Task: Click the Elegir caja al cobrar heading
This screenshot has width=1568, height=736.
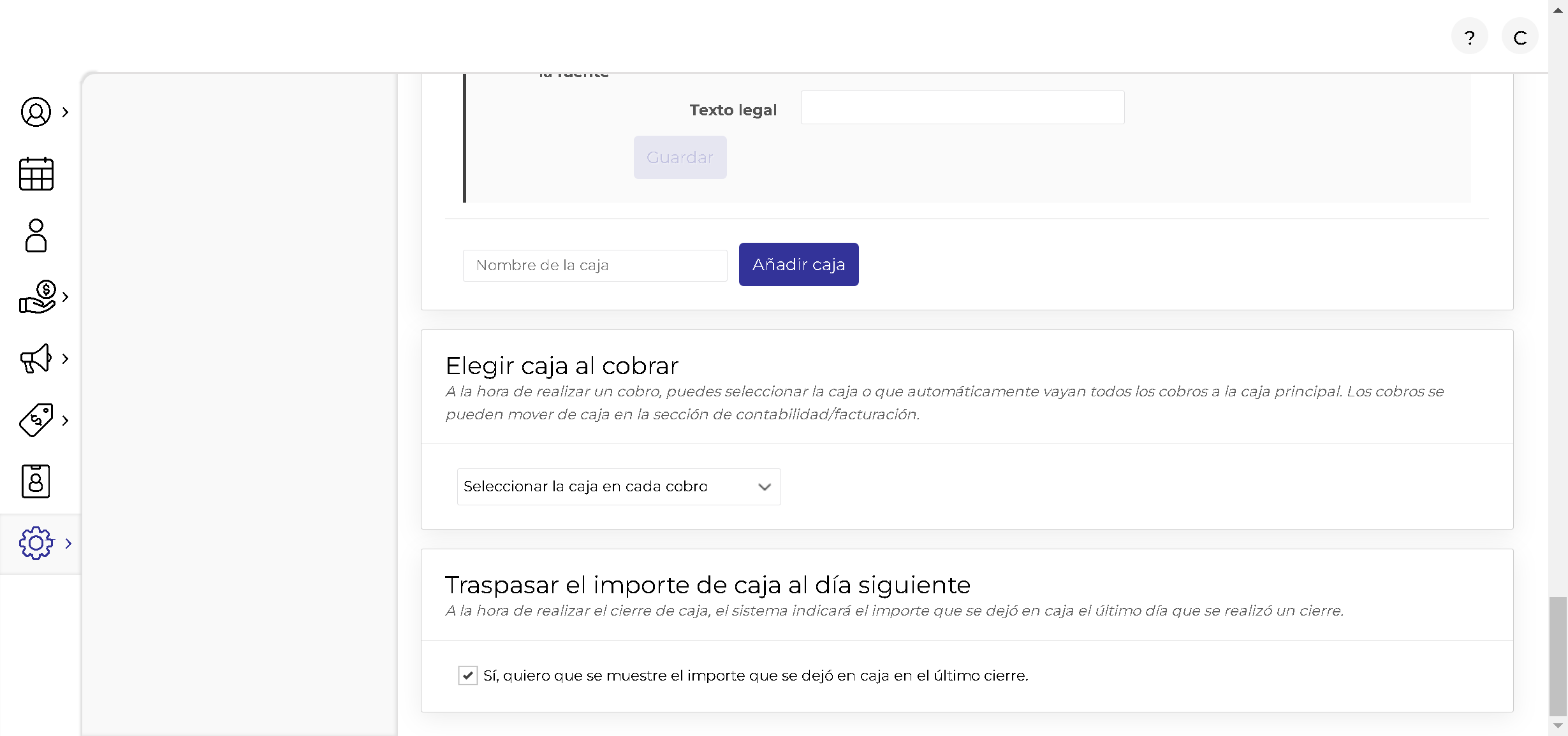Action: 562,366
